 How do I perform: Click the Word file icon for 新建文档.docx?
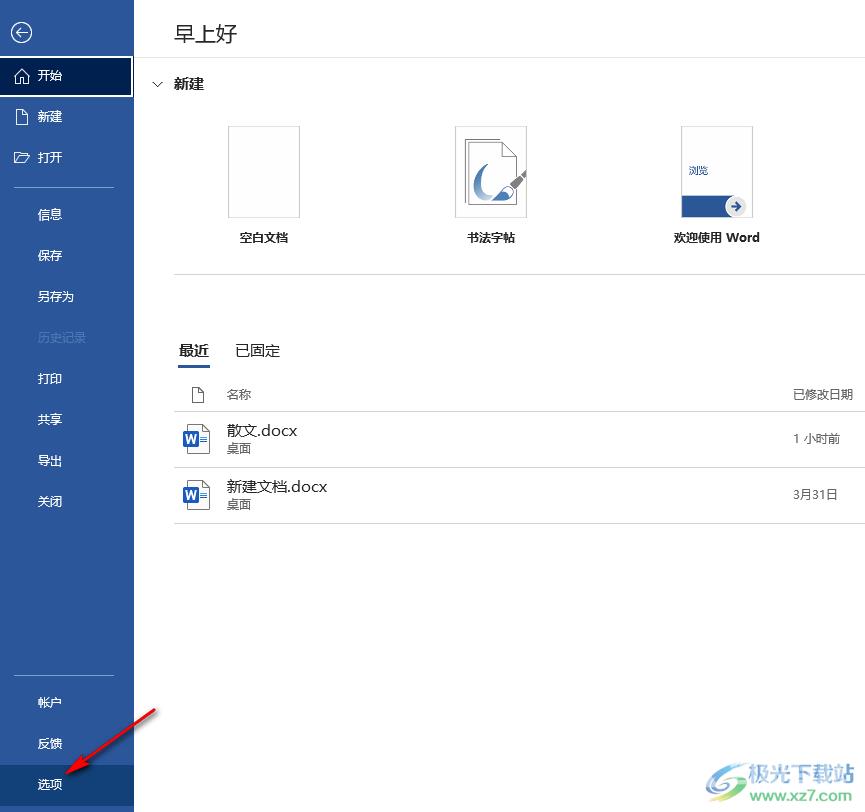pos(196,495)
